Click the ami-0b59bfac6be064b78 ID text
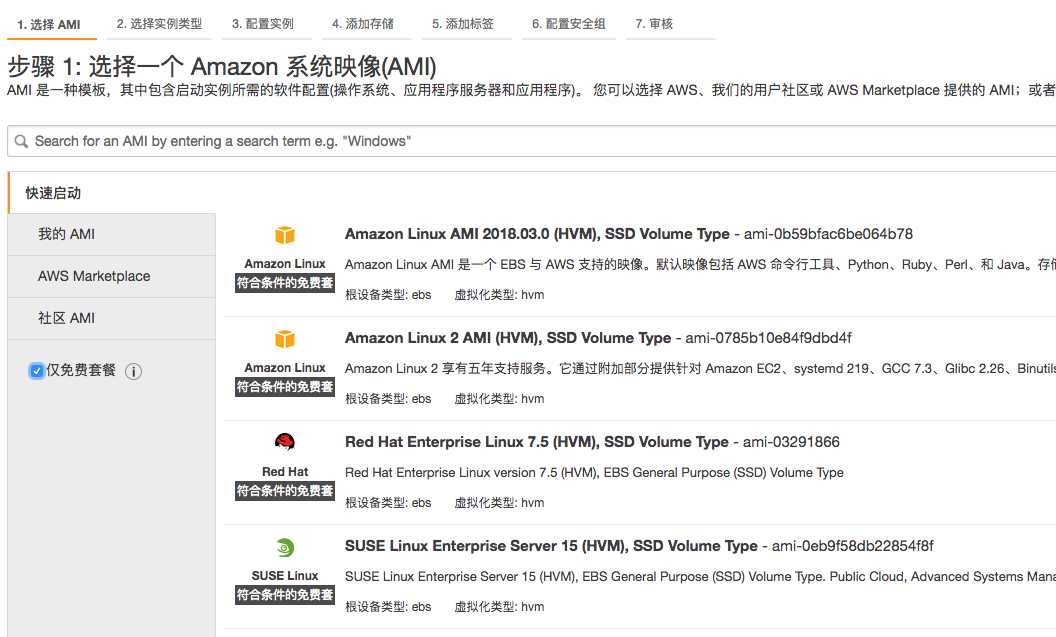1056x637 pixels. click(x=828, y=234)
